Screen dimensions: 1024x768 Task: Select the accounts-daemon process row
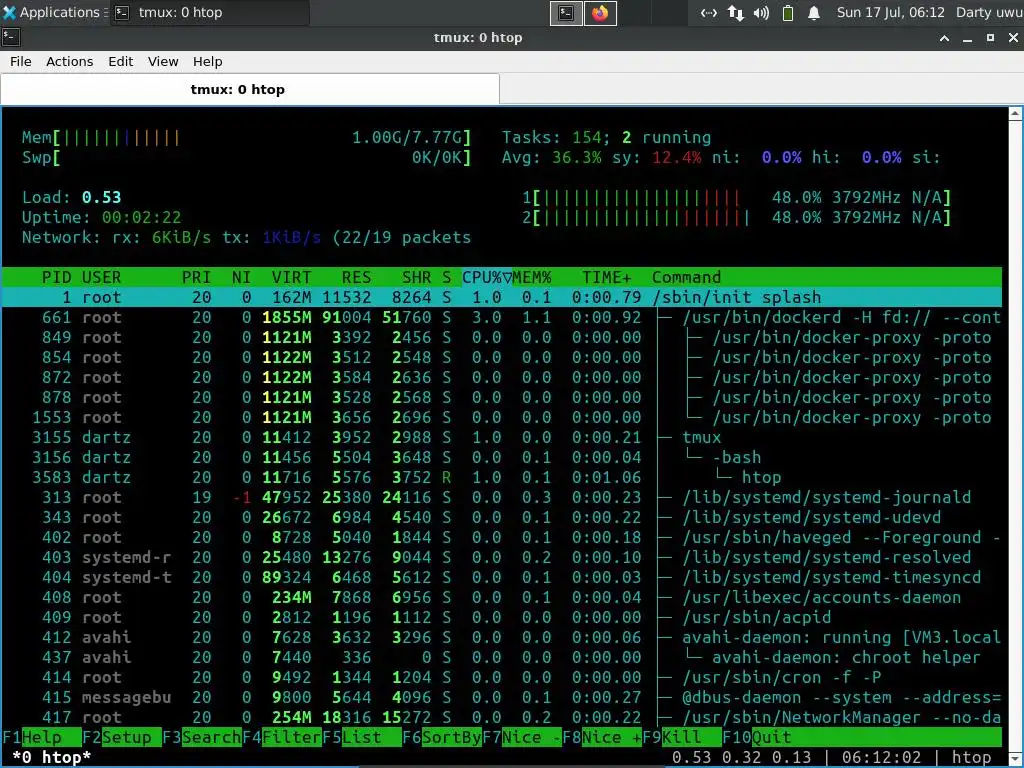coord(502,598)
